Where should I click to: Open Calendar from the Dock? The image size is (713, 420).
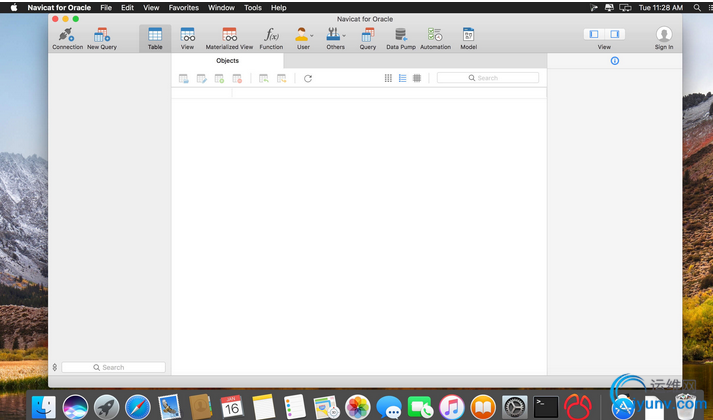tap(232, 406)
